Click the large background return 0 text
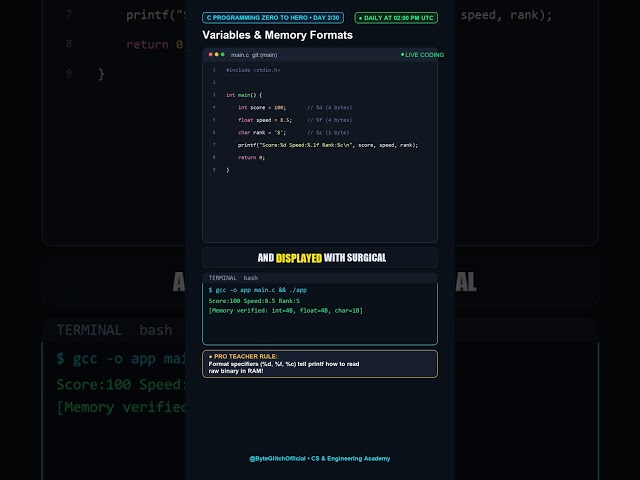Image resolution: width=640 pixels, height=480 pixels. (154, 44)
